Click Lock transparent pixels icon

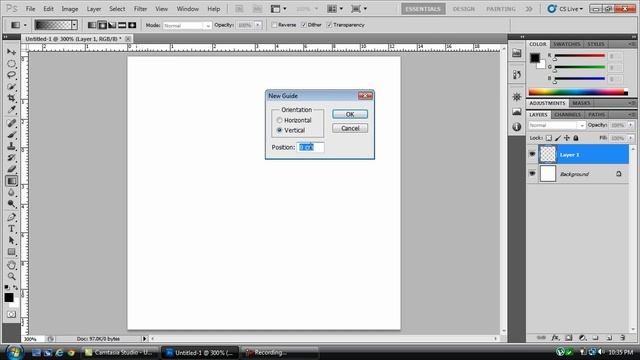pos(549,138)
